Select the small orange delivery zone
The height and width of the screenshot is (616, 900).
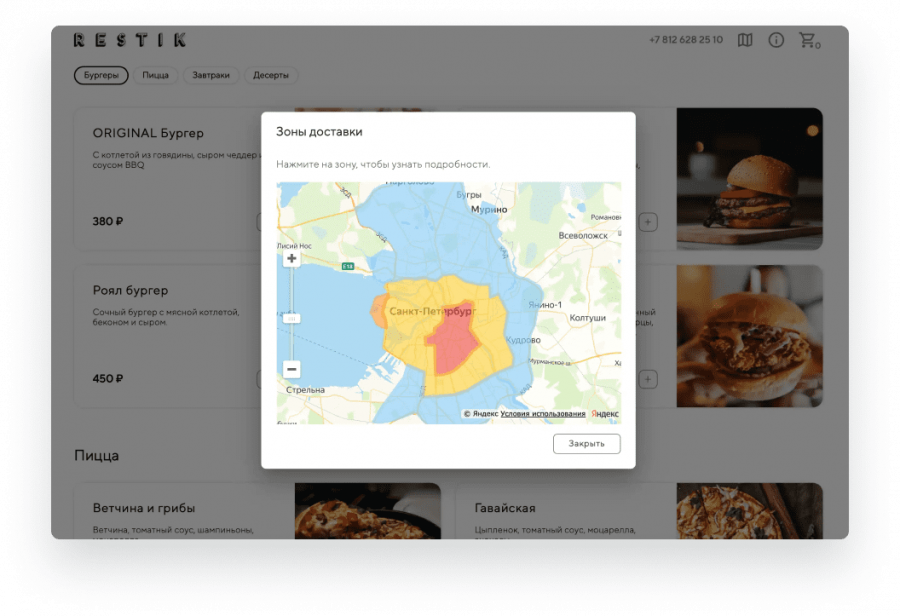pos(378,311)
